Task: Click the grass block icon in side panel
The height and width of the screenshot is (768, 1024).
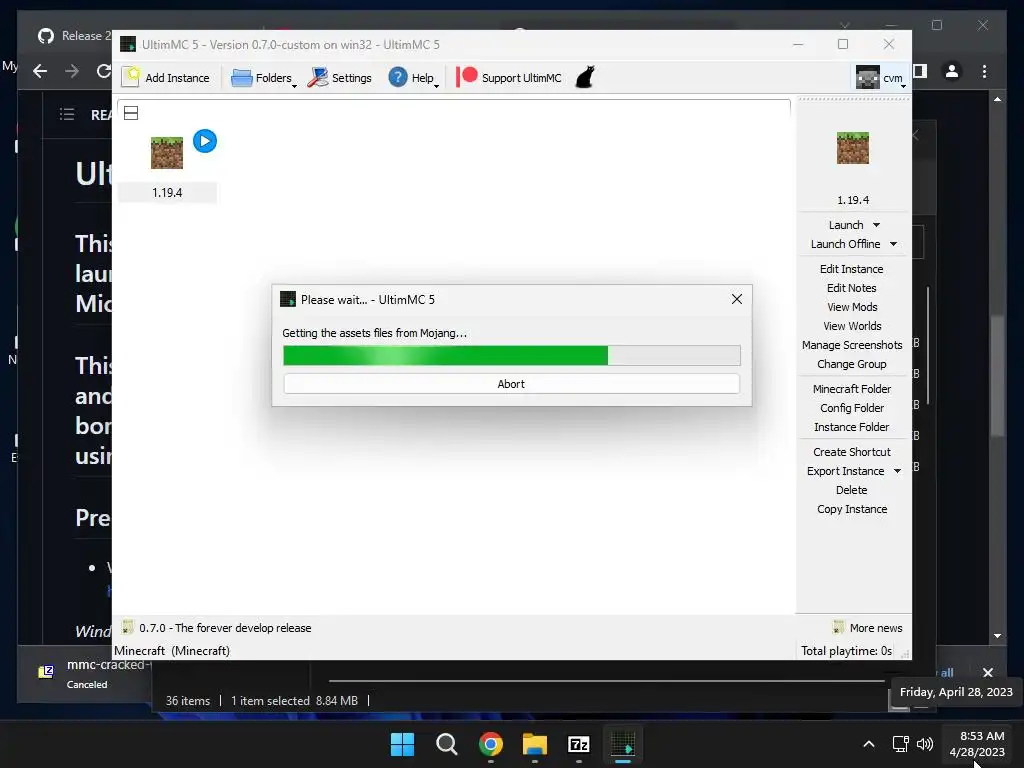Action: click(853, 148)
